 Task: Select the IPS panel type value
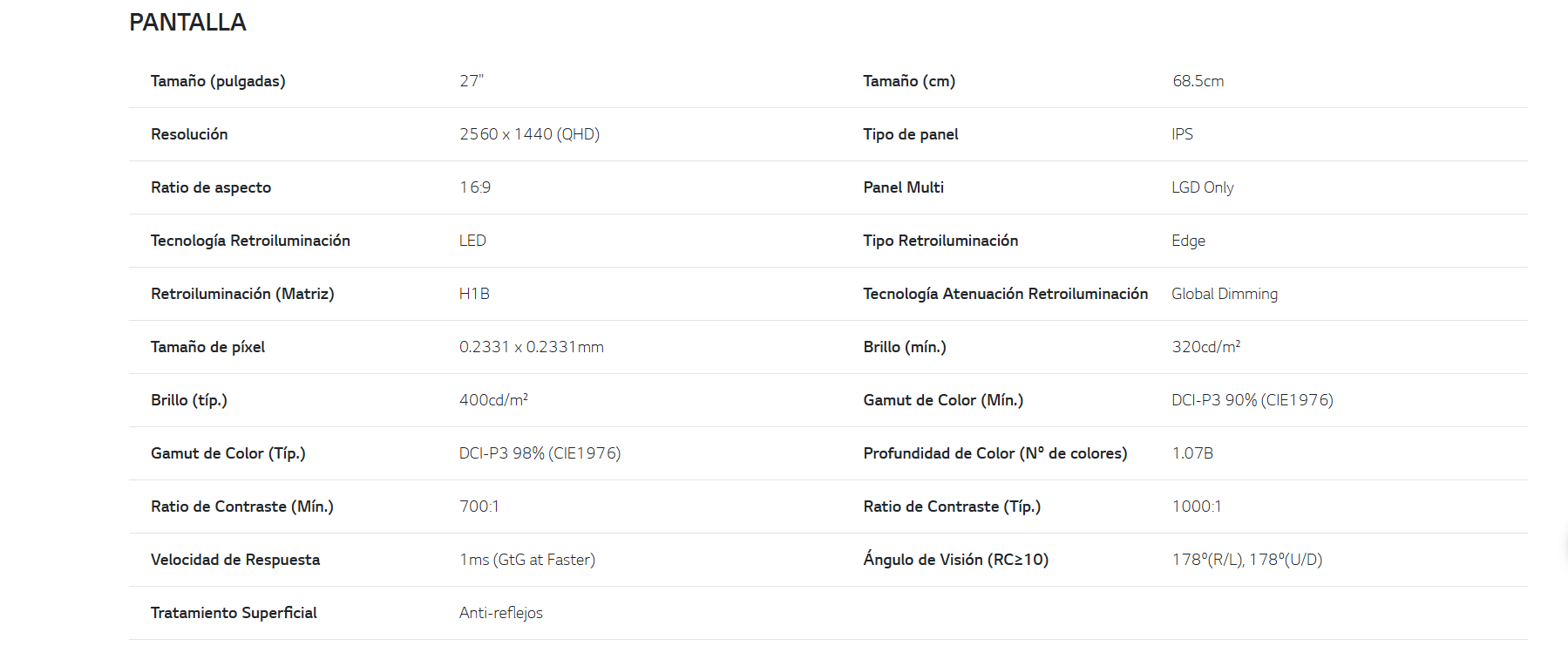(1182, 134)
